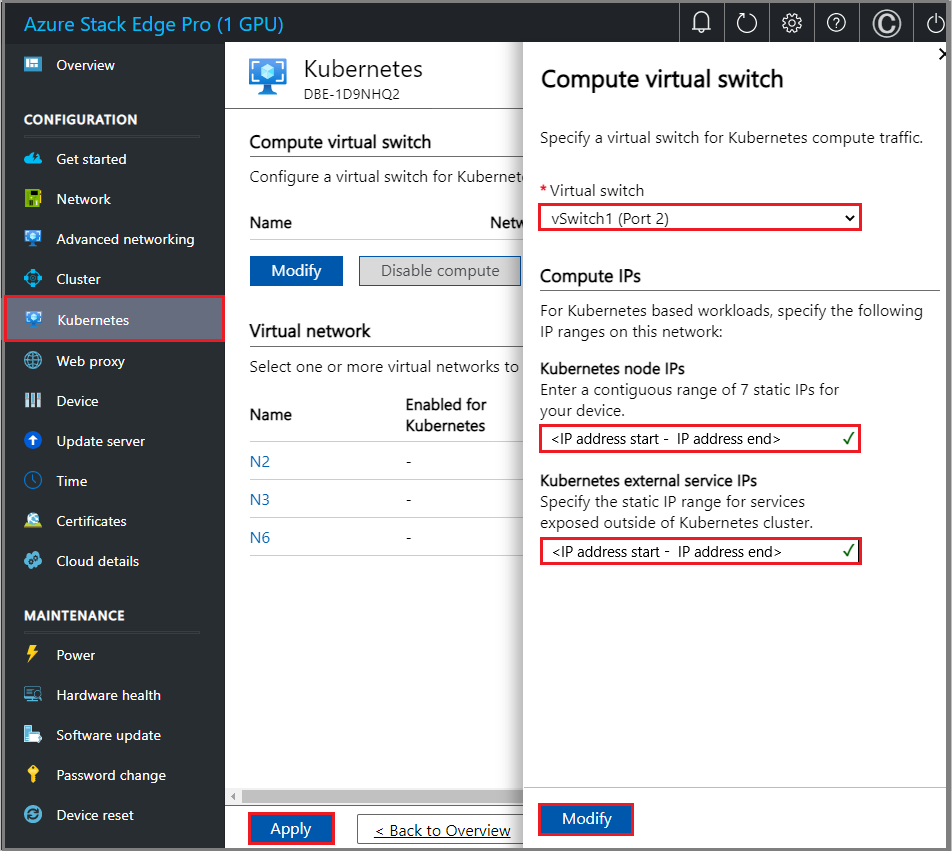
Task: Click the Cluster sidebar icon
Action: point(33,278)
